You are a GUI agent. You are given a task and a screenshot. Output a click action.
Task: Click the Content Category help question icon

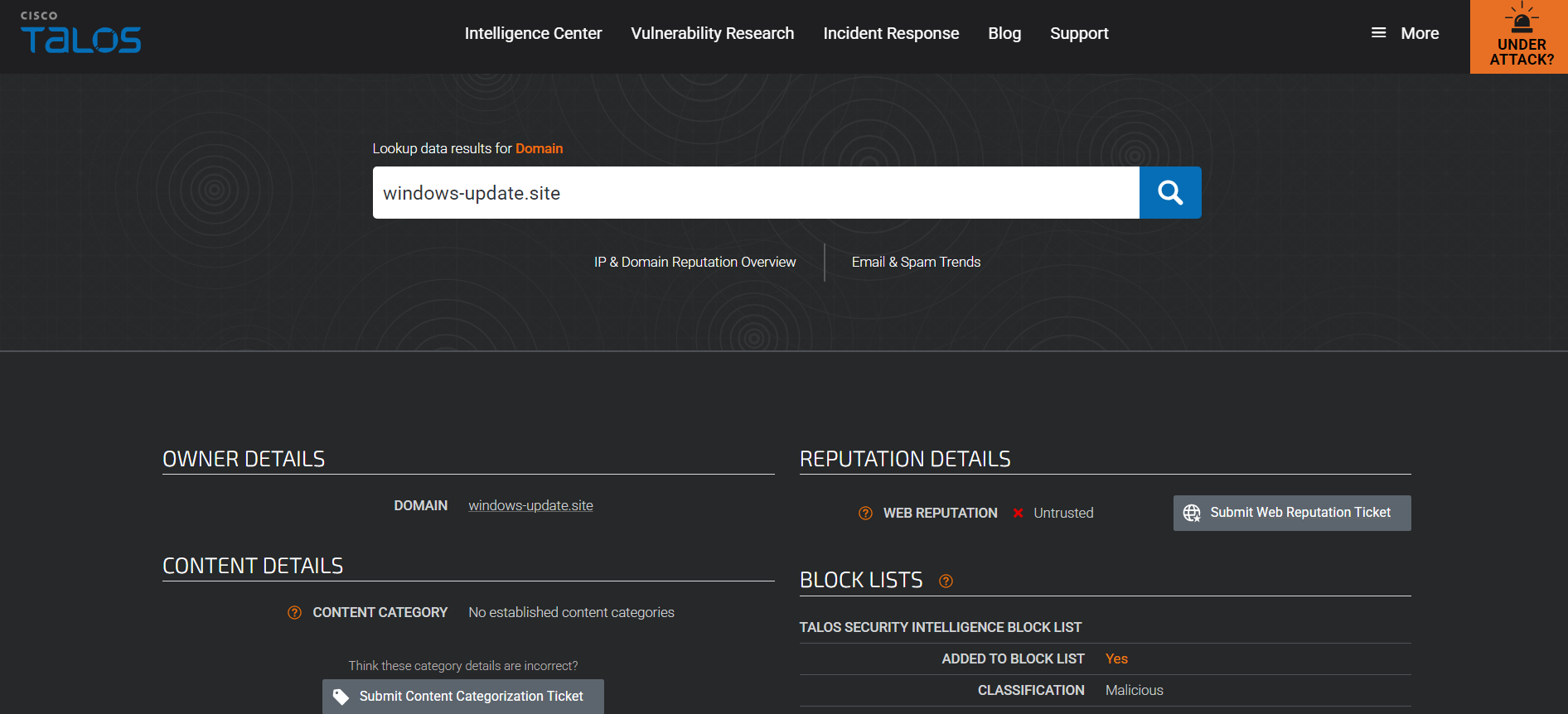(x=294, y=613)
